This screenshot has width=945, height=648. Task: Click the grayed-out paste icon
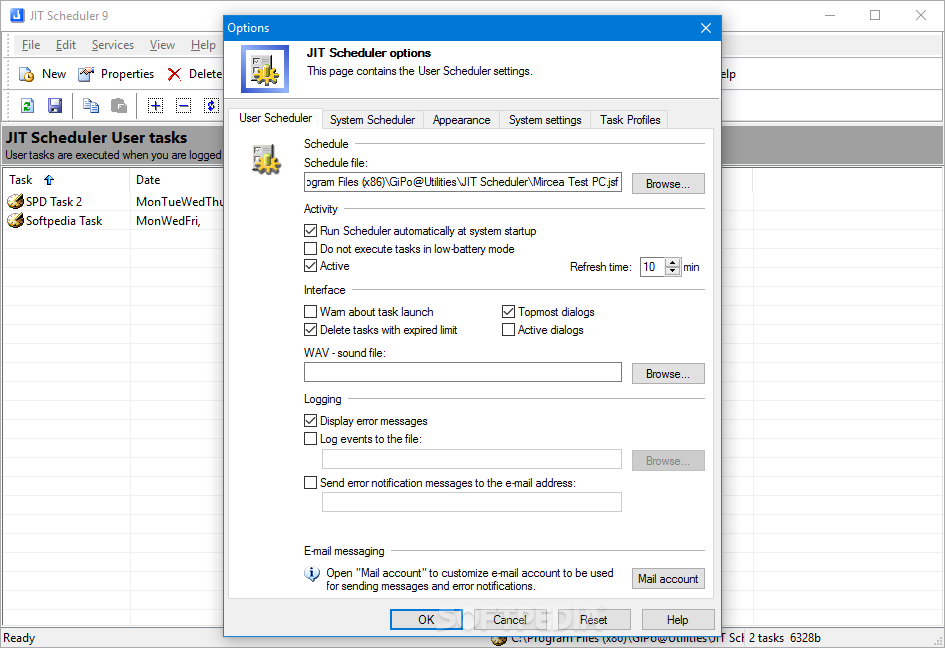click(x=119, y=106)
